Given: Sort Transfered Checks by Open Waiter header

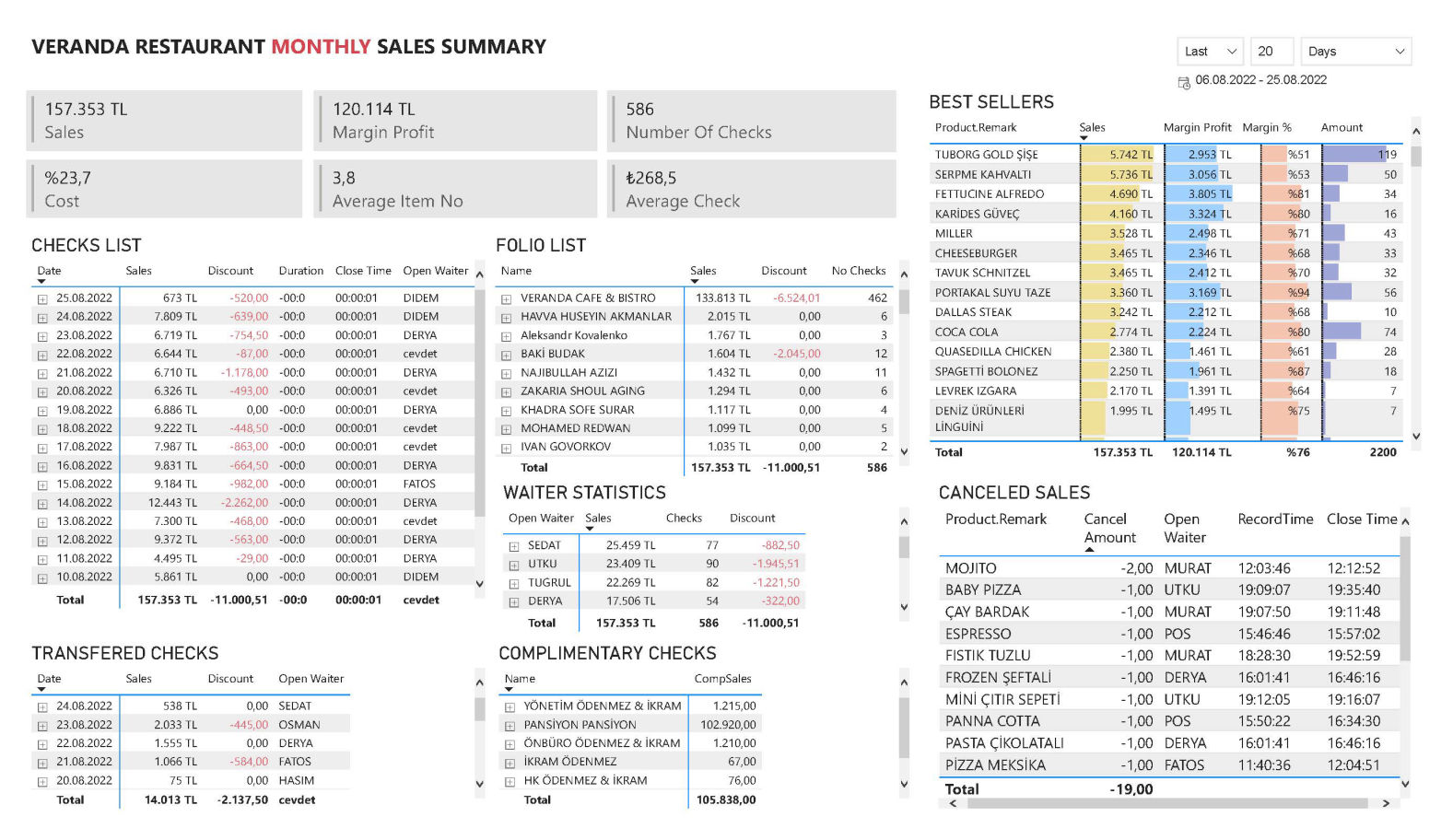Looking at the screenshot, I should coord(311,679).
